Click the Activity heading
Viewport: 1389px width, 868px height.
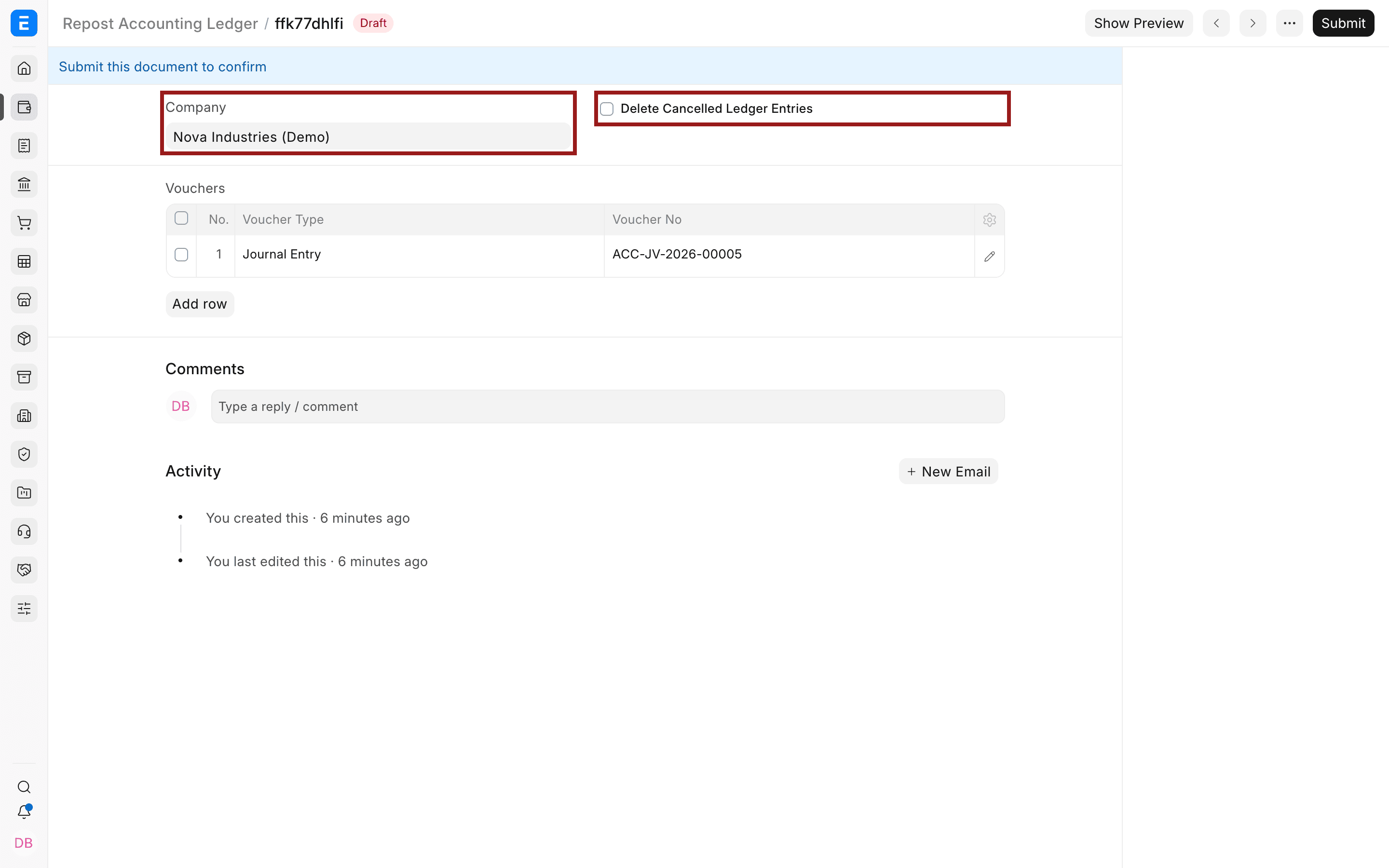click(193, 471)
